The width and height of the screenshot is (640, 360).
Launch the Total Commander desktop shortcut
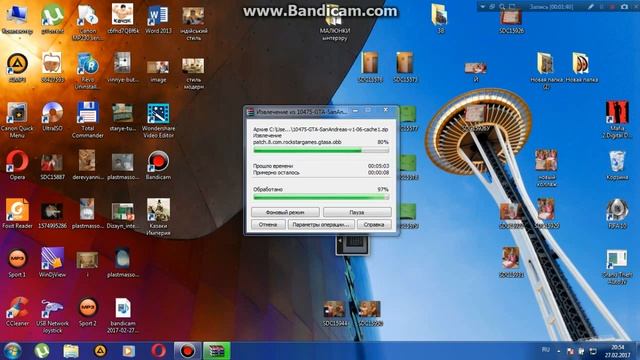click(x=87, y=120)
